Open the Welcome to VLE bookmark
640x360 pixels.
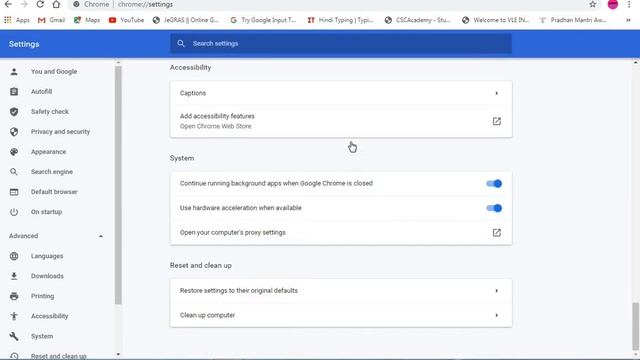click(x=495, y=20)
